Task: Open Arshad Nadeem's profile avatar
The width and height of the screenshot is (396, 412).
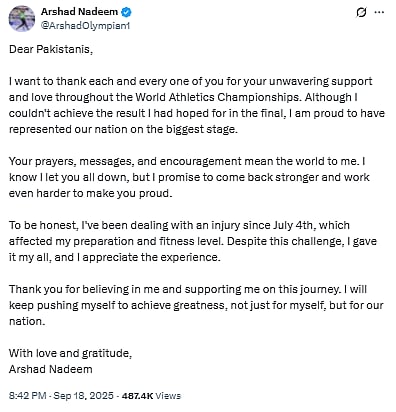Action: 22,18
